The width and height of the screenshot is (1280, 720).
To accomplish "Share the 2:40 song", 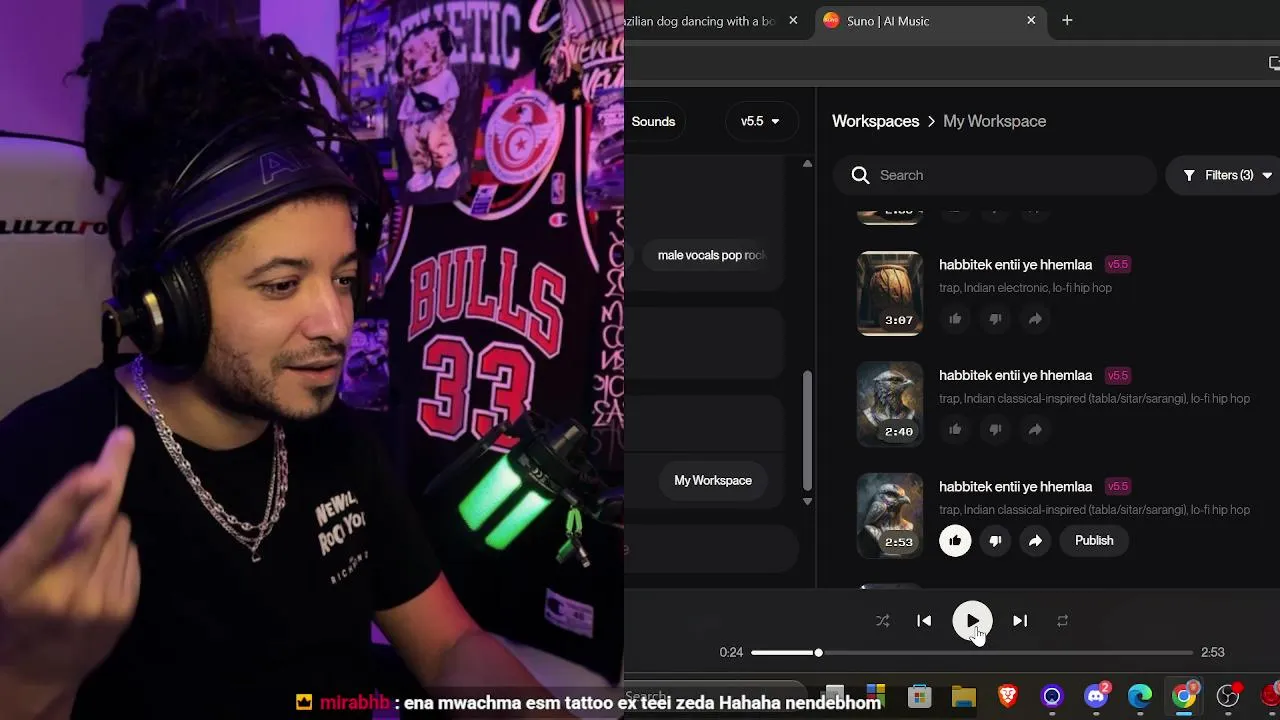I will [1035, 430].
